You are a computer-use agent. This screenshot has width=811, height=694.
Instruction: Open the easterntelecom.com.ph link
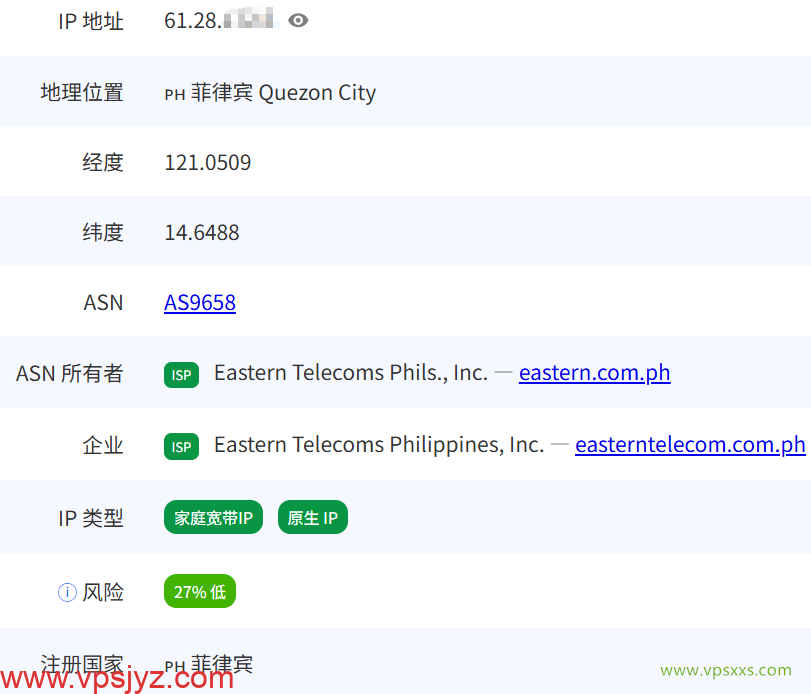click(x=690, y=445)
